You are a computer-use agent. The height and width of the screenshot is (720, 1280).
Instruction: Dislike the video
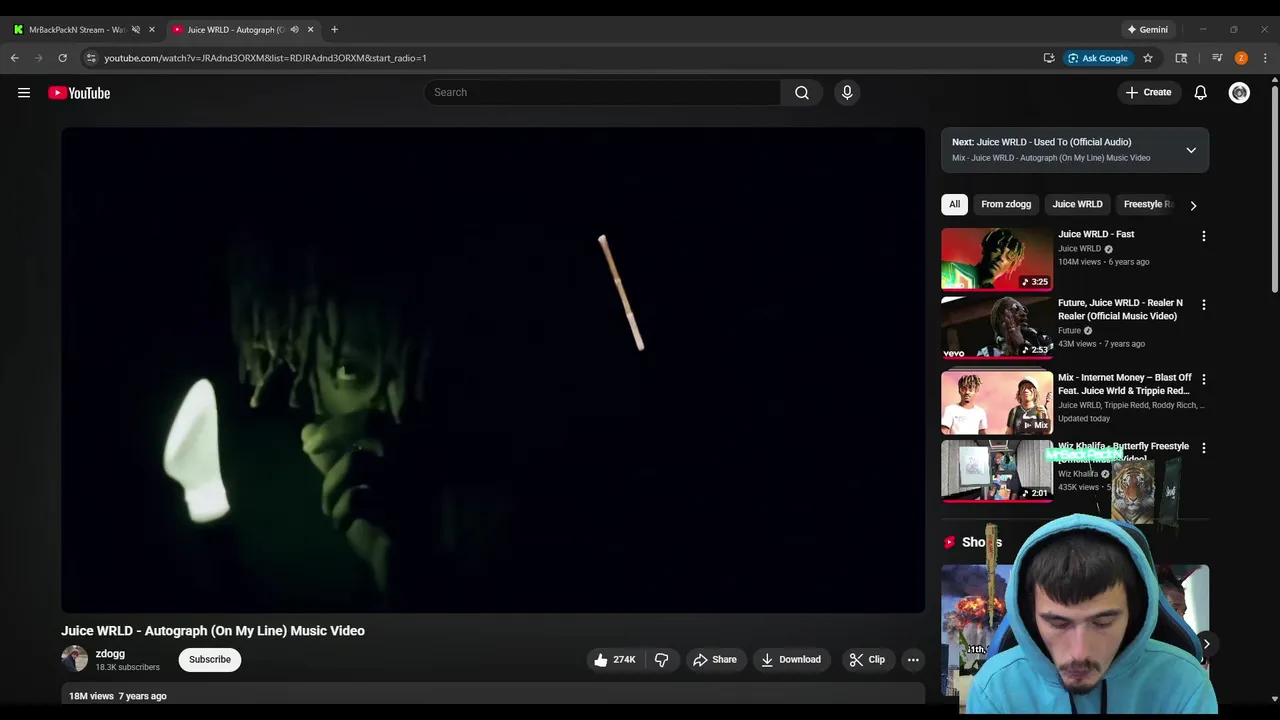pos(662,660)
